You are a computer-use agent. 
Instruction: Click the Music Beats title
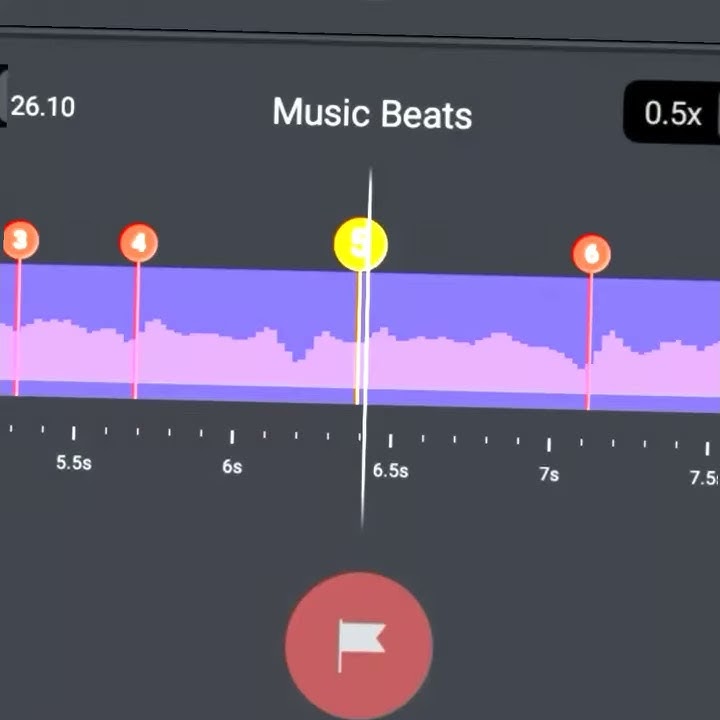(x=372, y=112)
